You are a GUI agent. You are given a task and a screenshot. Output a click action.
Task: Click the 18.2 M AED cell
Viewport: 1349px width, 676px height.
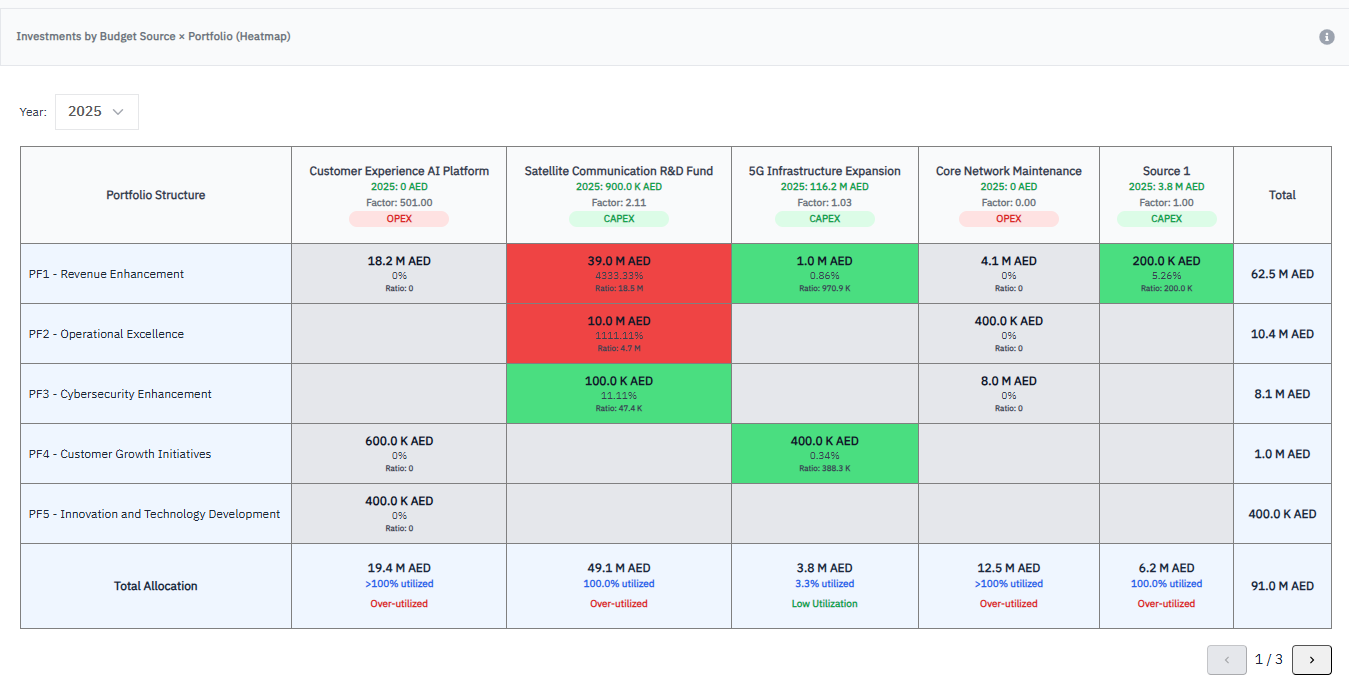399,273
